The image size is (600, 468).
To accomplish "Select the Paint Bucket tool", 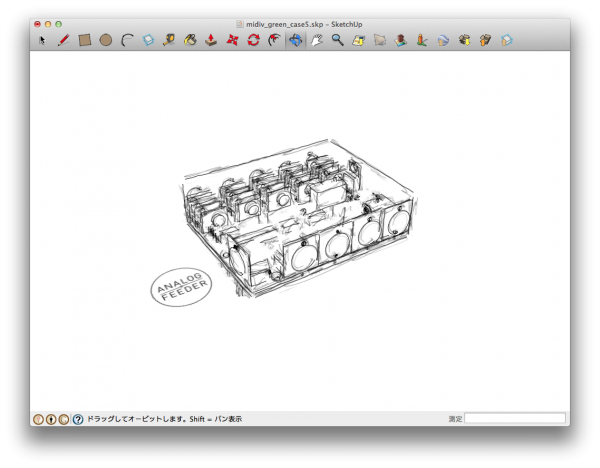I will click(x=190, y=41).
